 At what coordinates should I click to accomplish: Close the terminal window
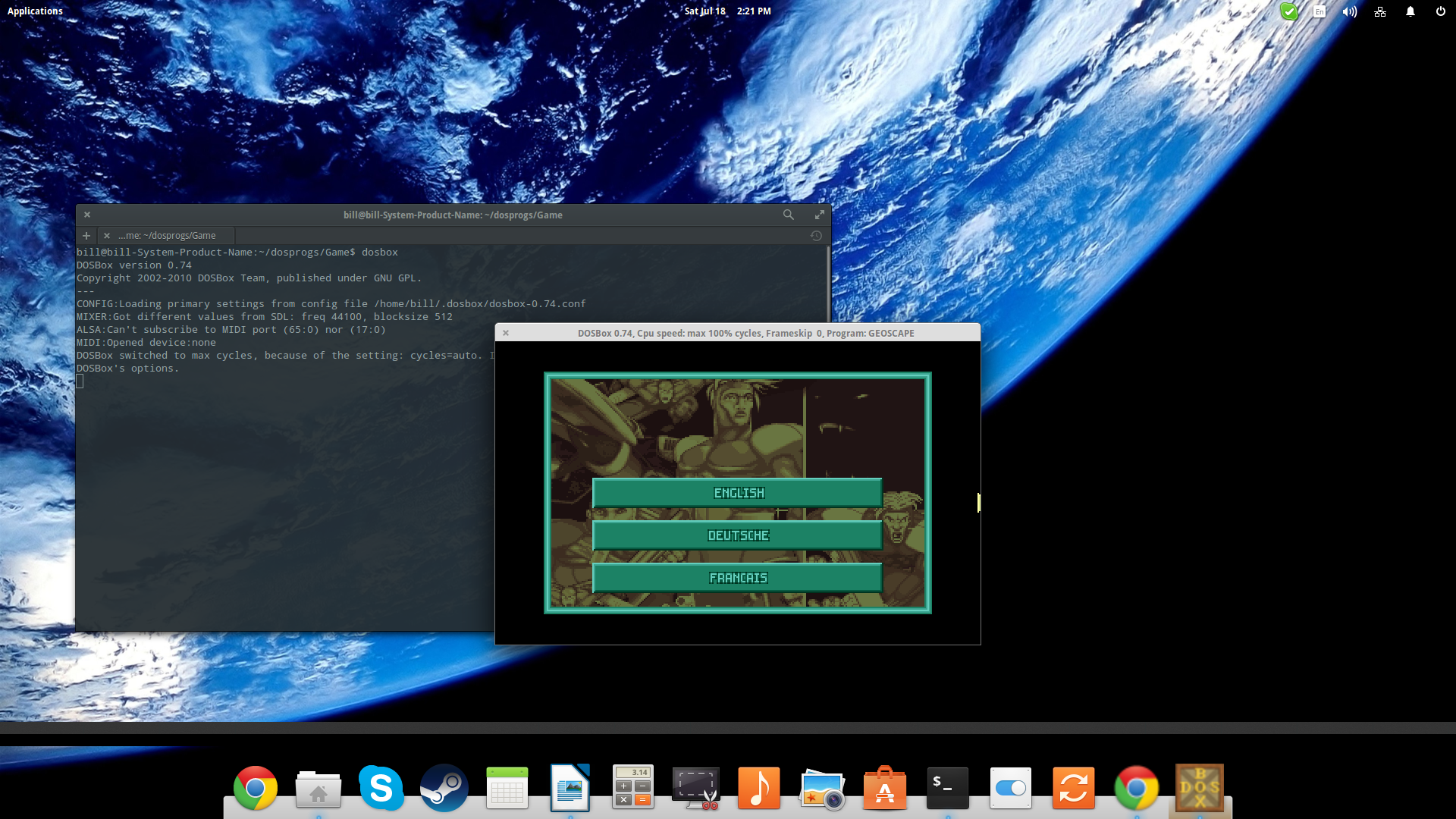[x=87, y=215]
